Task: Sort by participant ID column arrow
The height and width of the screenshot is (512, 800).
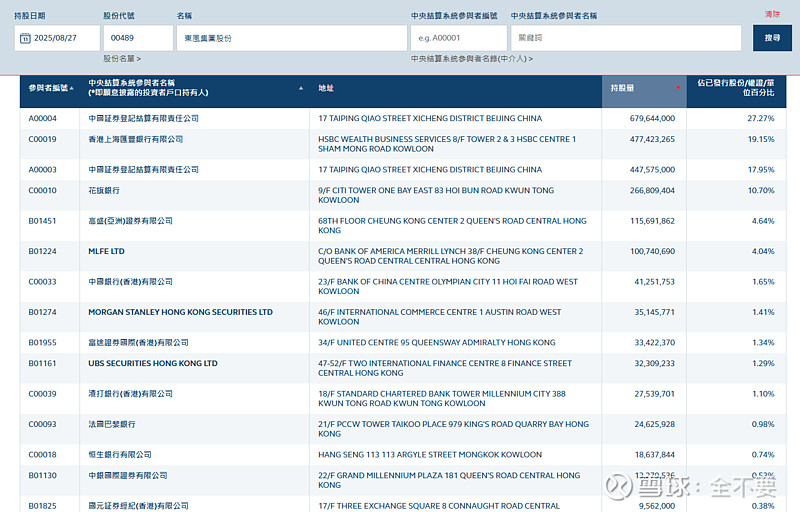Action: coord(71,88)
